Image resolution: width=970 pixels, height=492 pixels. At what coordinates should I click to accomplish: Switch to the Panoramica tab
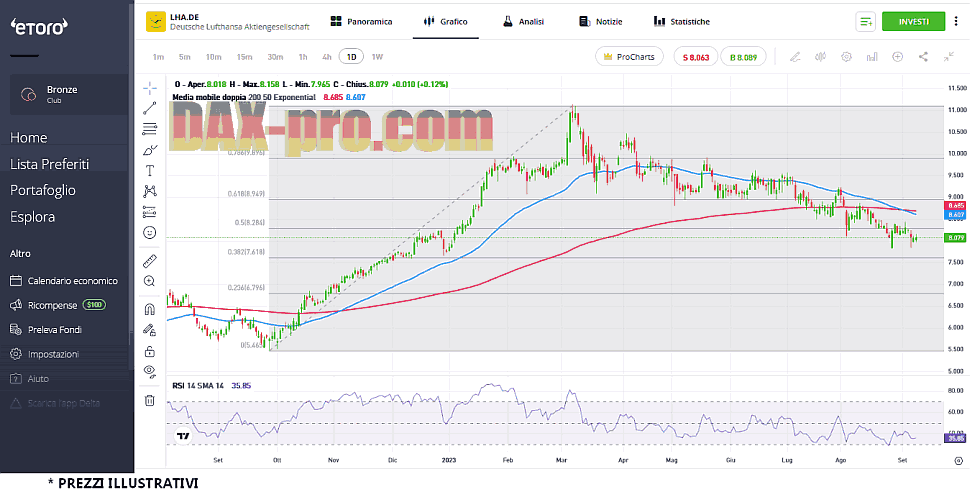click(361, 22)
